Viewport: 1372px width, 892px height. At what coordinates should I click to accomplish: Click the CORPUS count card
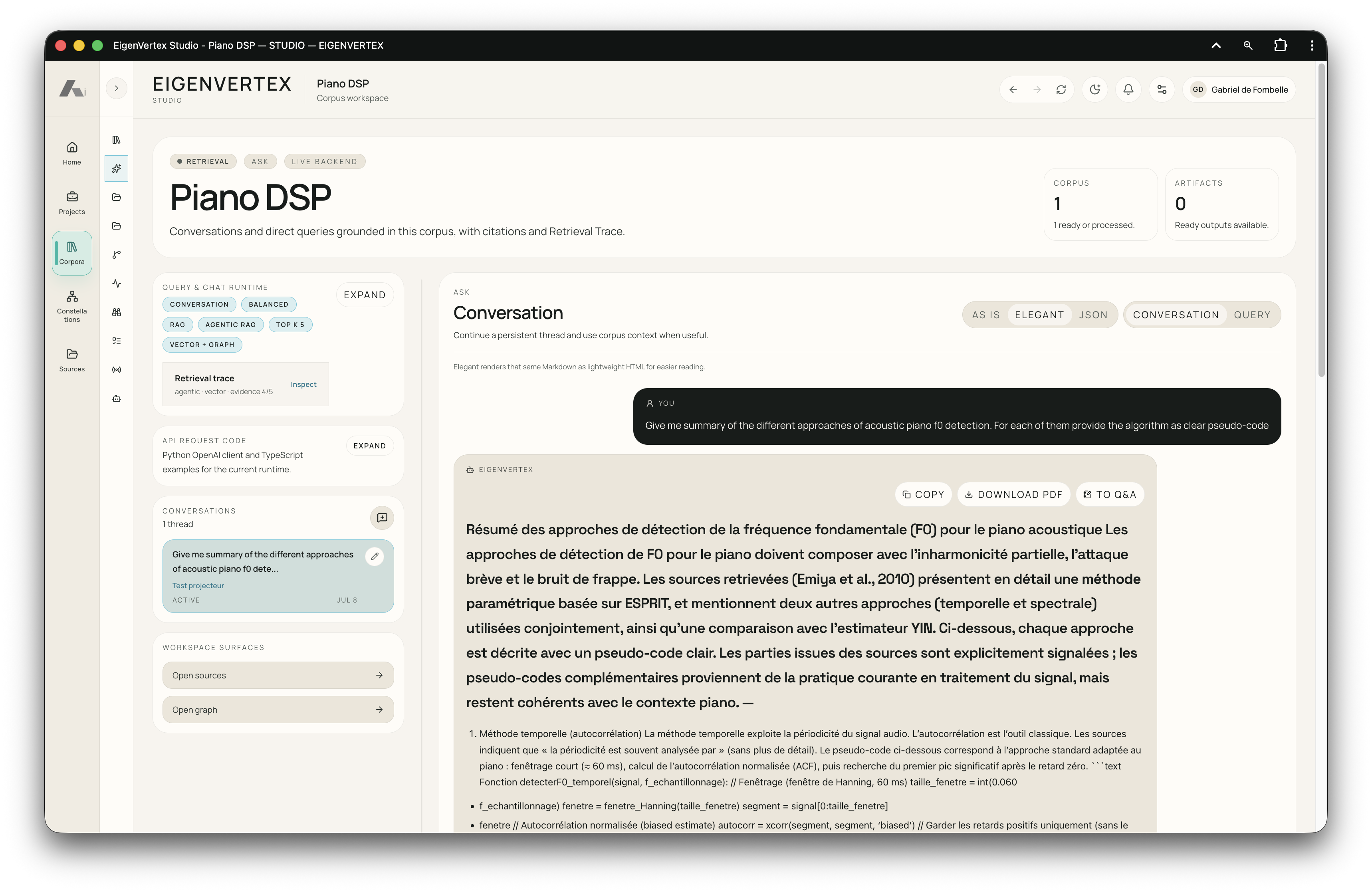pos(1100,205)
